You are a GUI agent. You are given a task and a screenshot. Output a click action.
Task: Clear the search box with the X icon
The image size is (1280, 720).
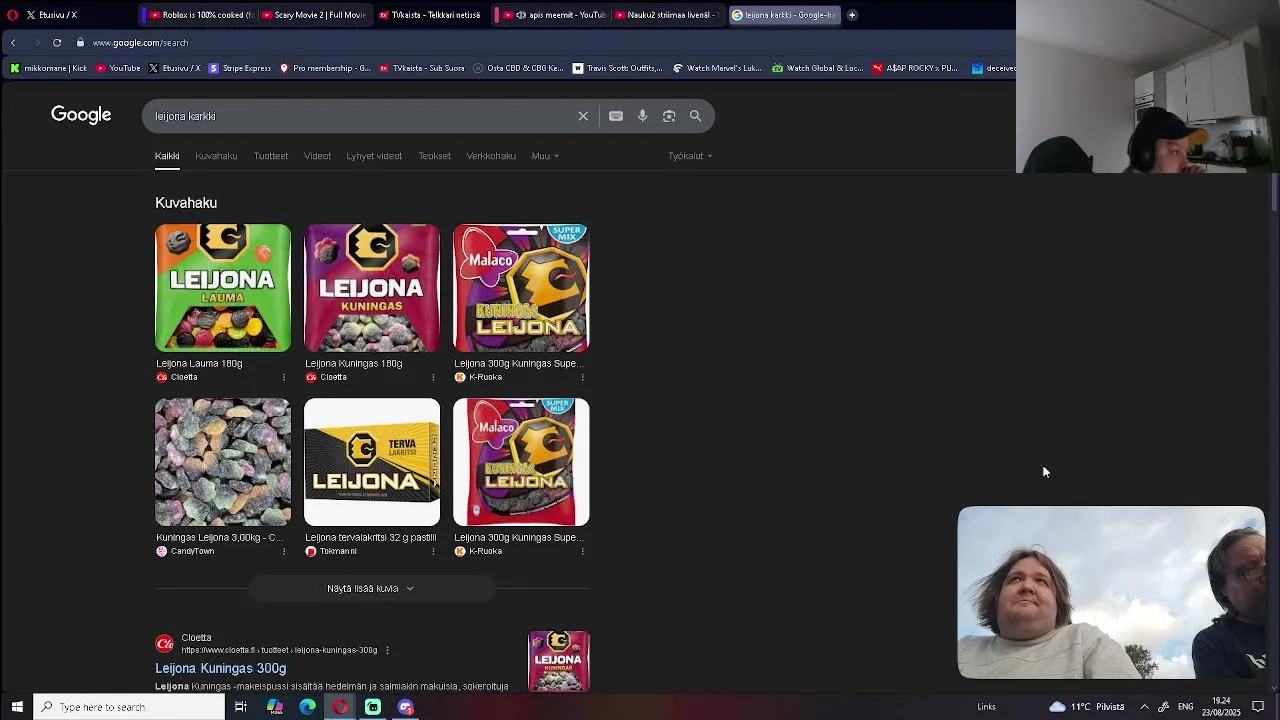point(583,116)
